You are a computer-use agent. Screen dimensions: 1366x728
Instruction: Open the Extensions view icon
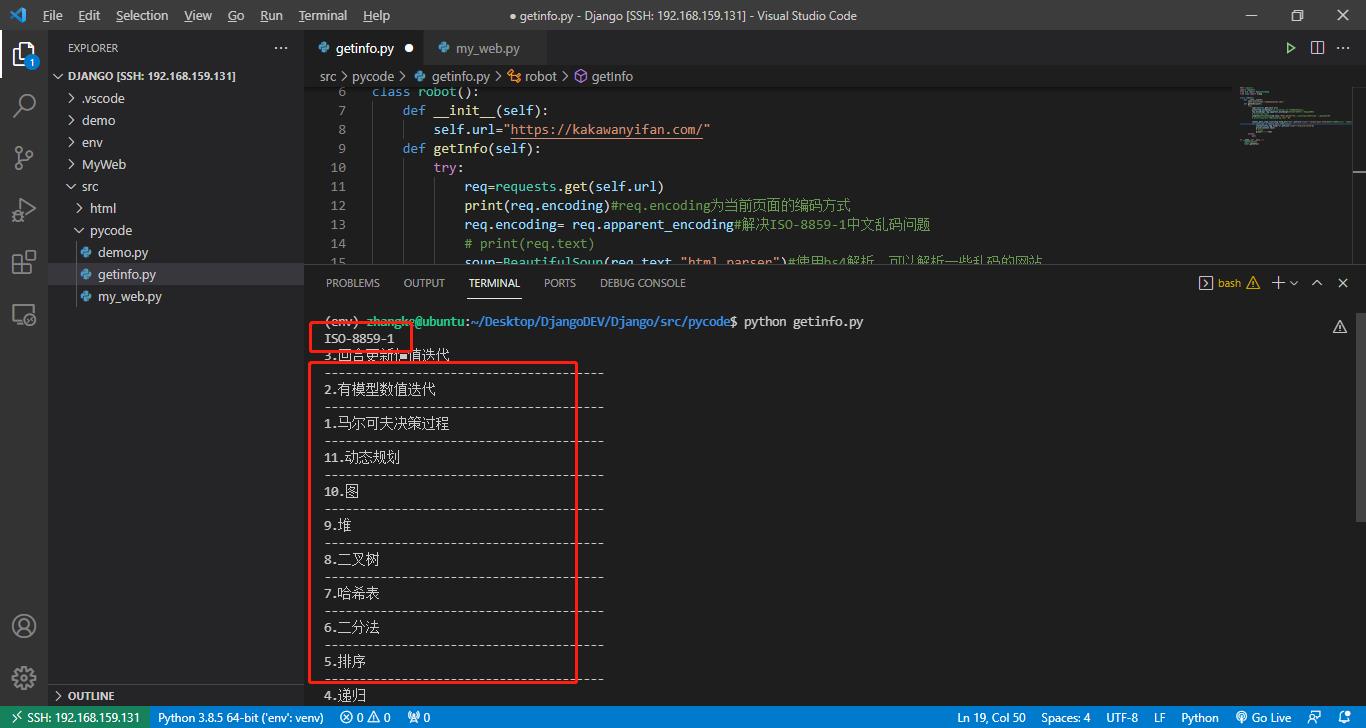[24, 262]
